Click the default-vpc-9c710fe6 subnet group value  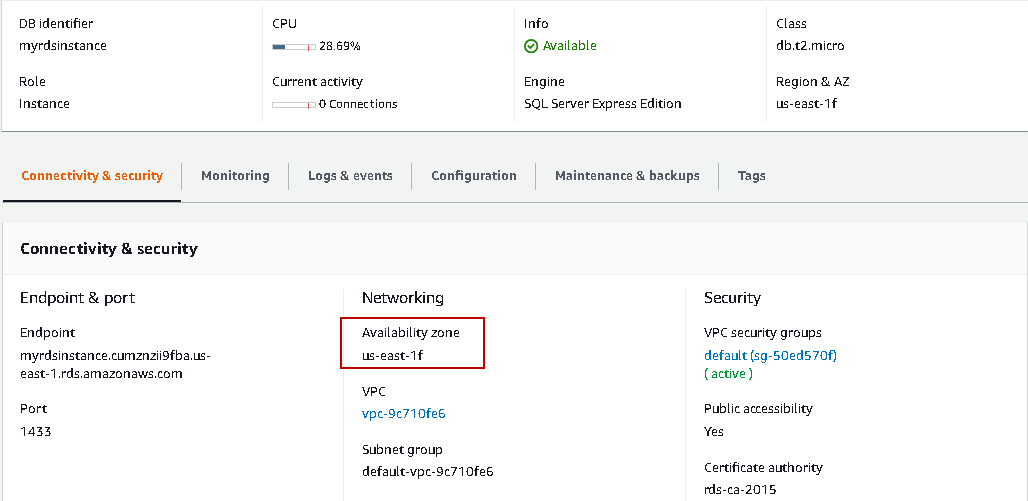(x=427, y=471)
